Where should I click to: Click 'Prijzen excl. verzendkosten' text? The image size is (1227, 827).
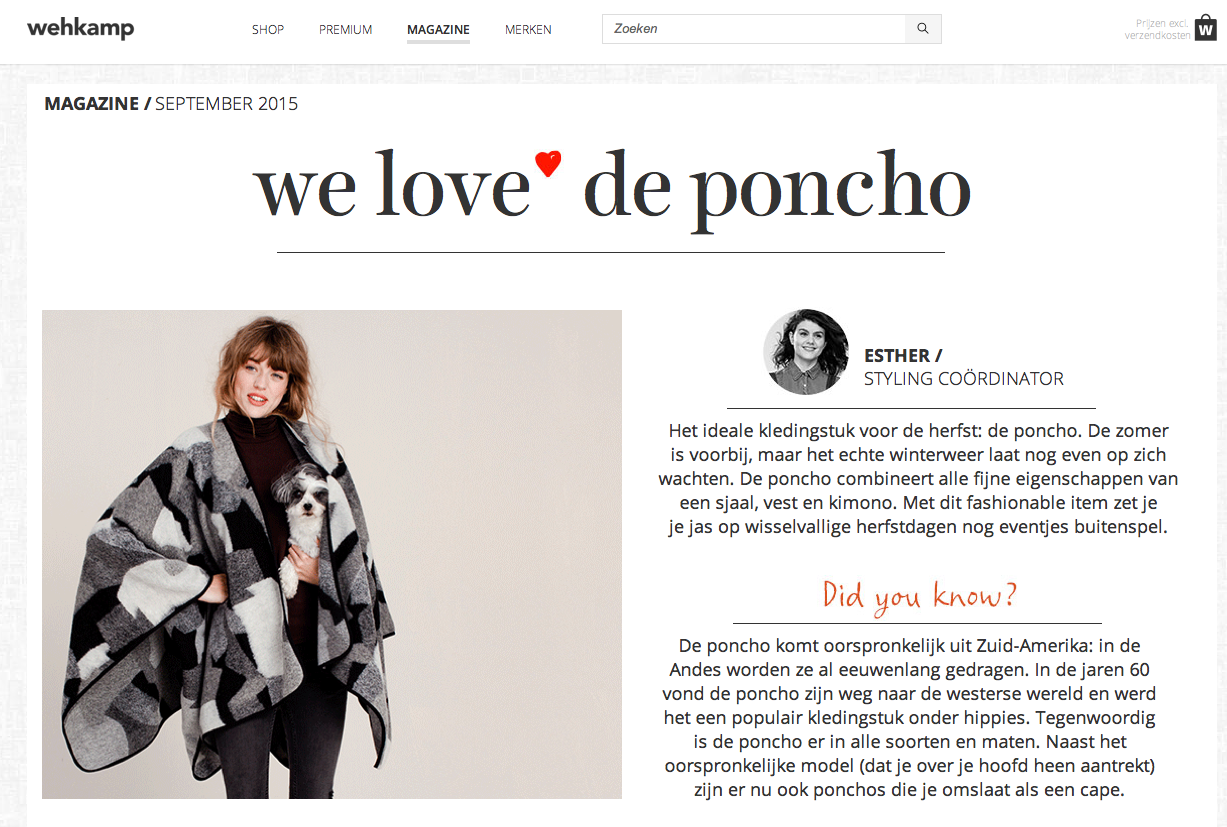coord(1157,29)
